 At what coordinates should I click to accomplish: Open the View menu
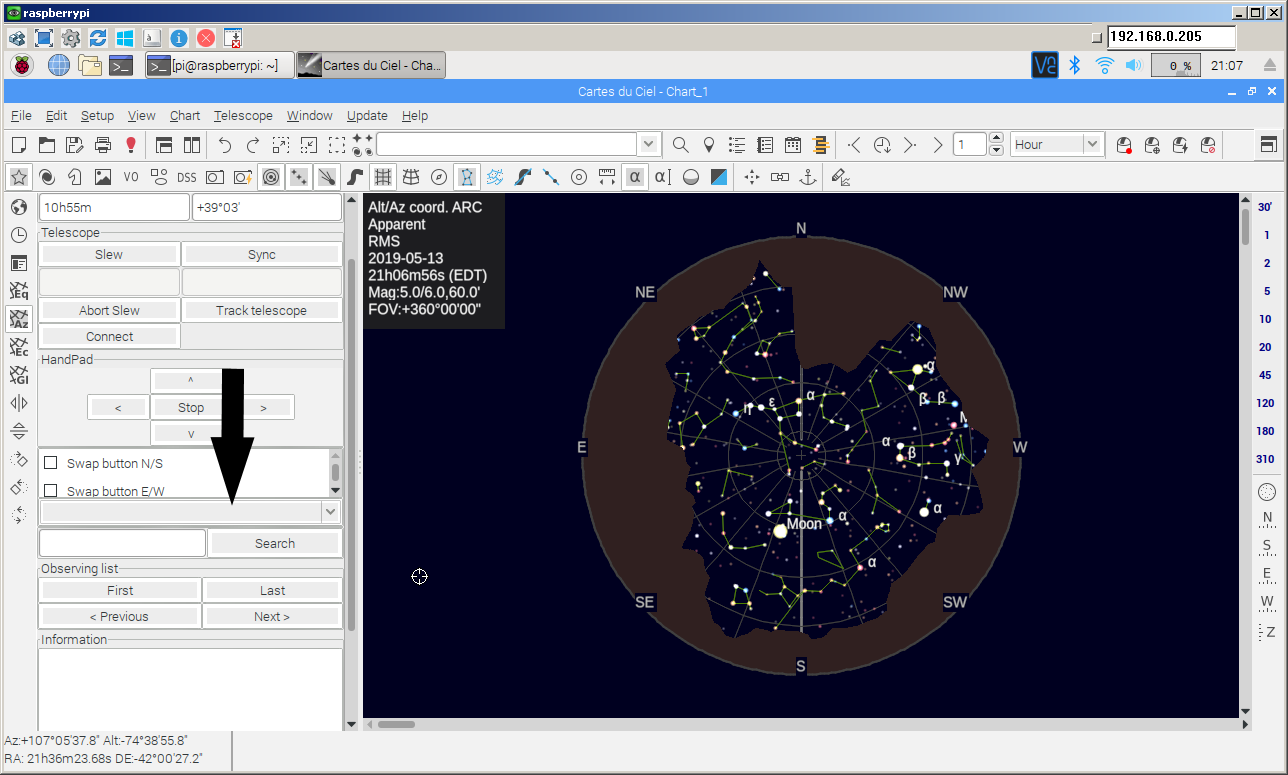click(x=142, y=116)
